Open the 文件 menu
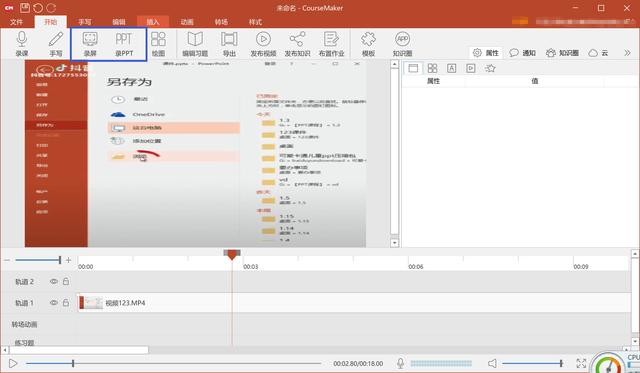The height and width of the screenshot is (373, 640). [x=16, y=22]
